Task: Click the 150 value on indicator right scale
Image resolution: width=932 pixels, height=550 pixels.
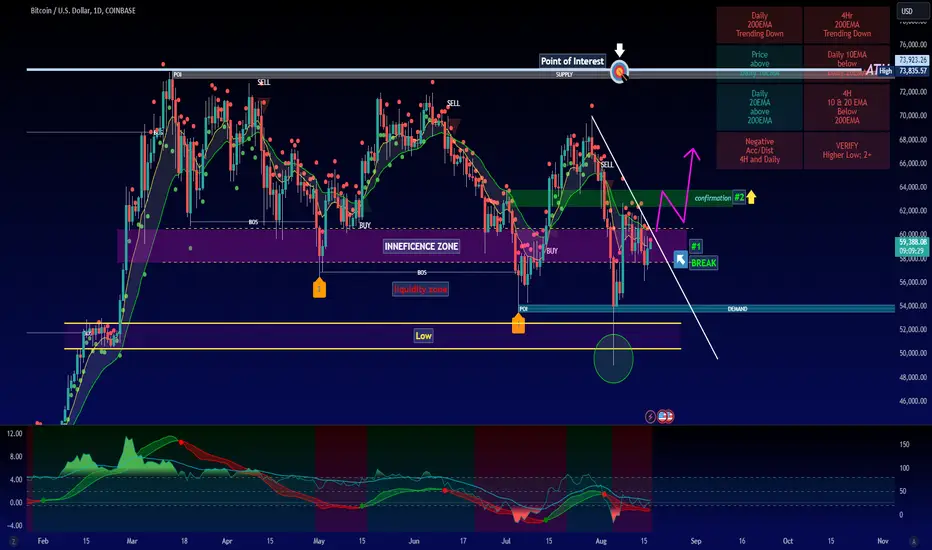Action: (904, 444)
